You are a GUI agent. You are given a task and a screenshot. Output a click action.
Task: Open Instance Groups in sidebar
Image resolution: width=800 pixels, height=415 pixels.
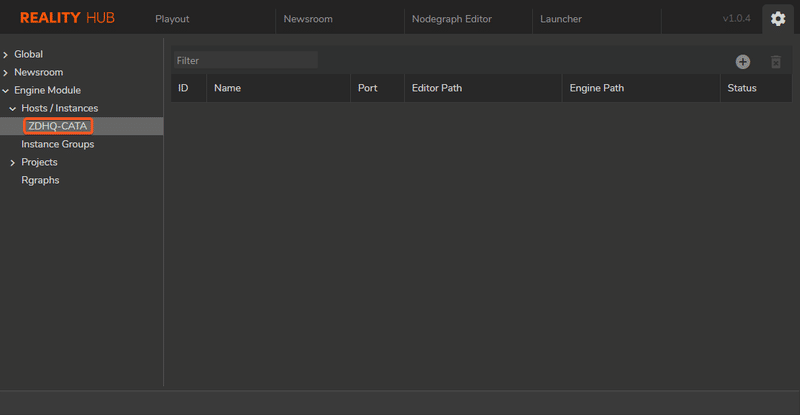(x=58, y=144)
